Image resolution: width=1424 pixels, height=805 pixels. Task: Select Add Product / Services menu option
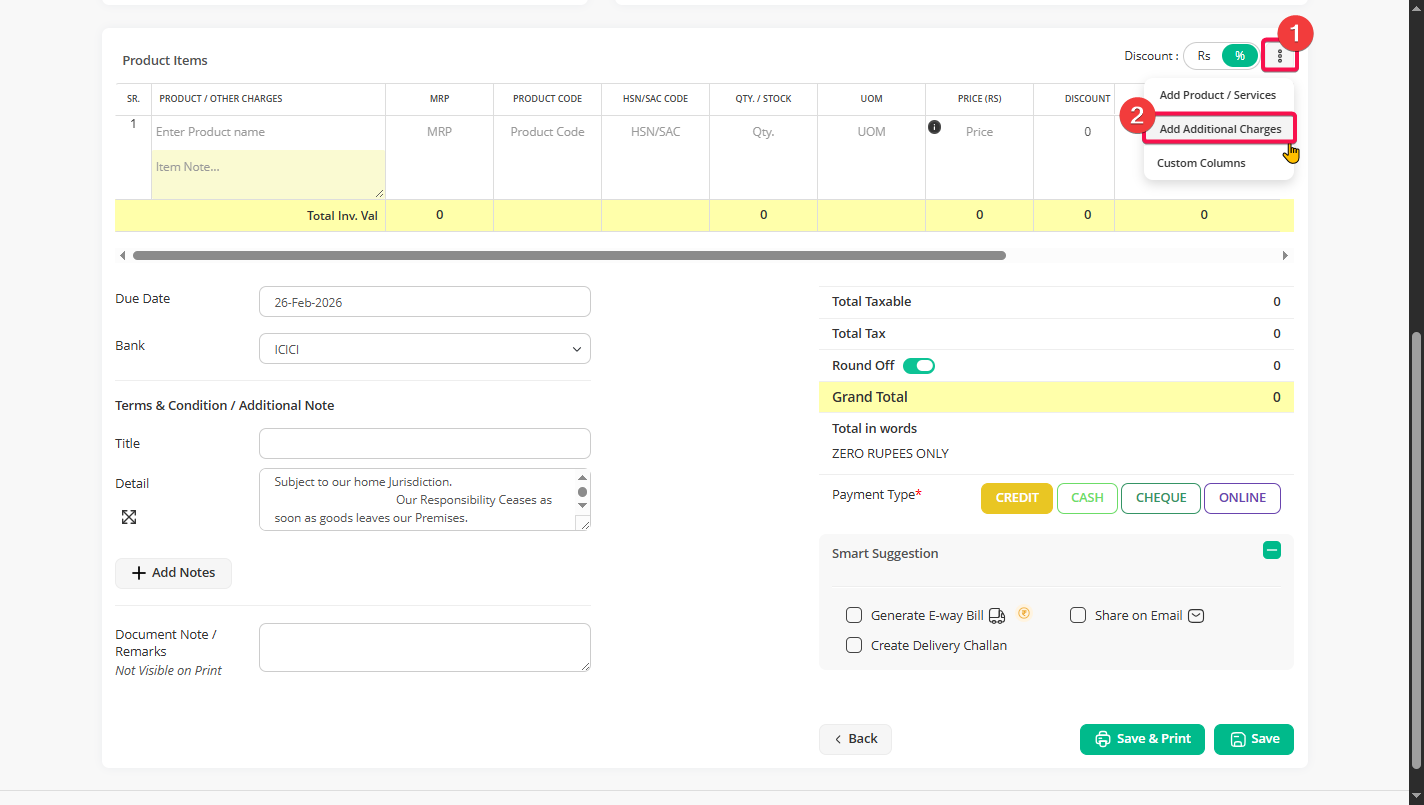[x=1217, y=95]
